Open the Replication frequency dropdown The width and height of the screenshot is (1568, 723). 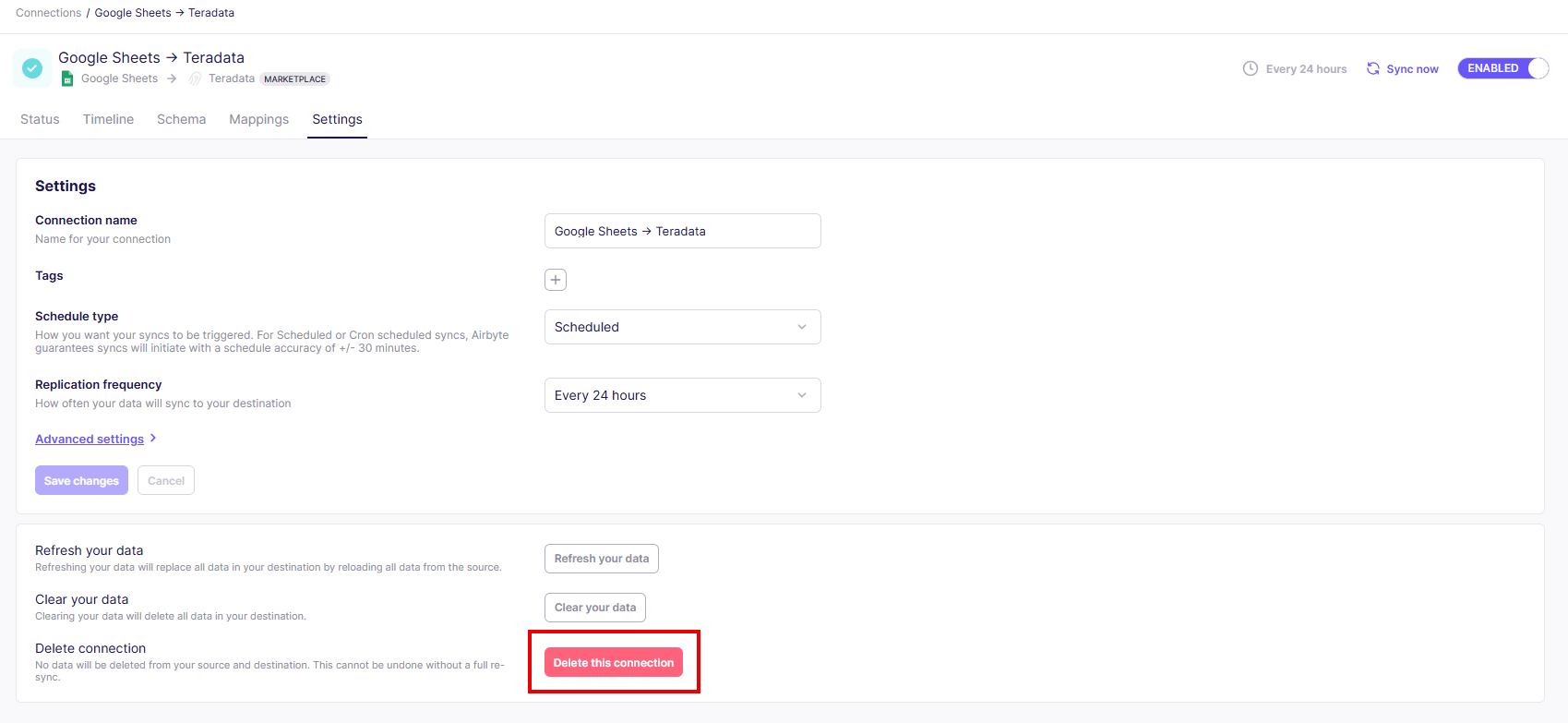[683, 395]
